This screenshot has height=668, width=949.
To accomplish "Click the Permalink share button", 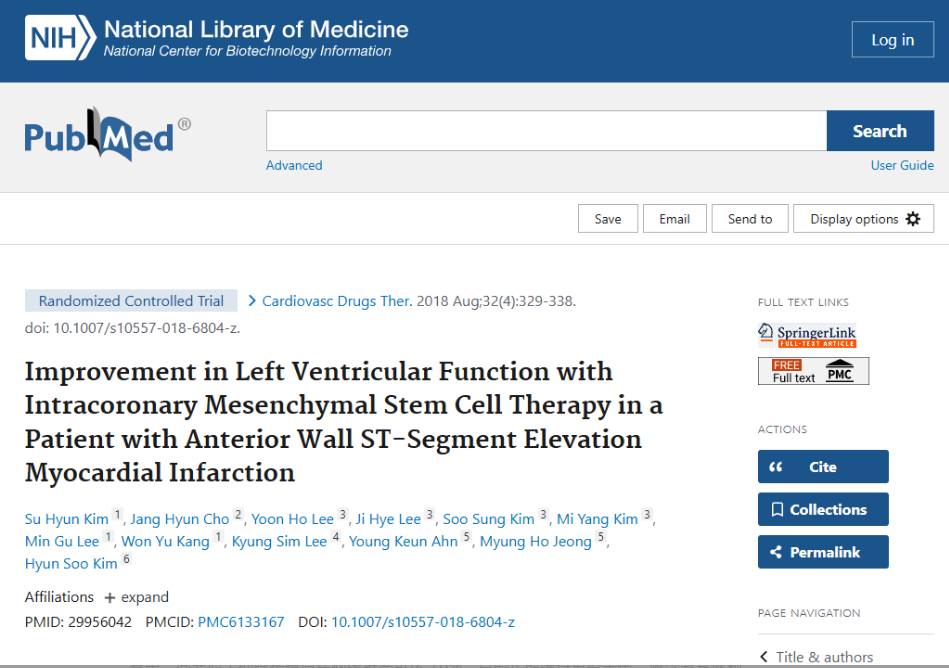I will [822, 552].
